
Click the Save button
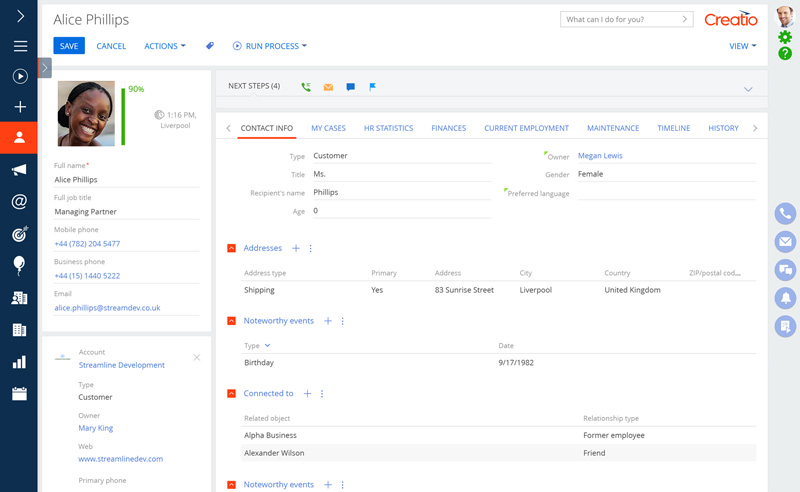pyautogui.click(x=69, y=46)
